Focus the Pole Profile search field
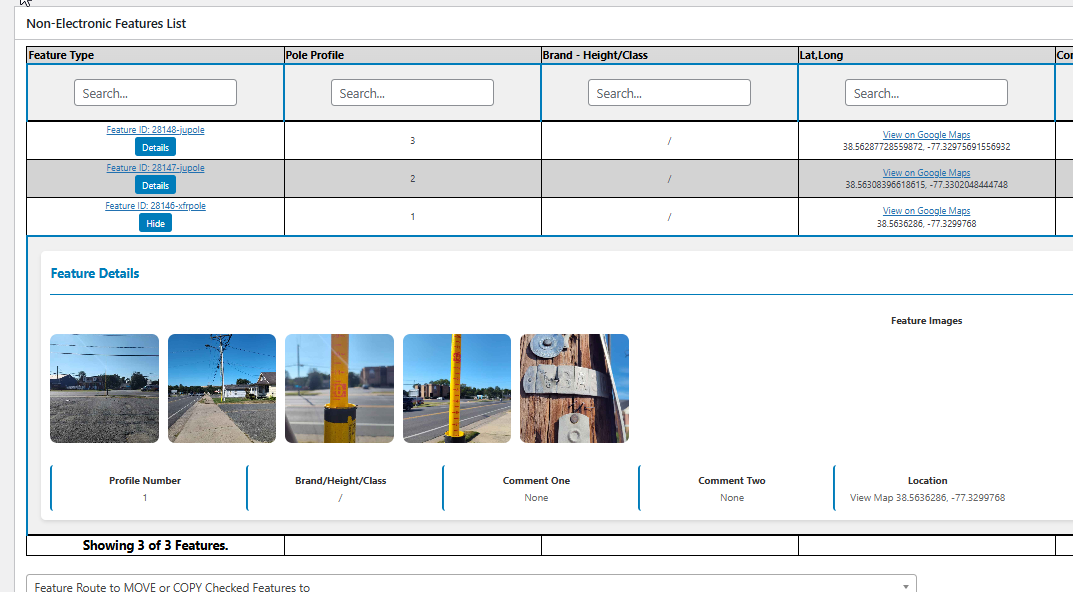 (x=412, y=92)
